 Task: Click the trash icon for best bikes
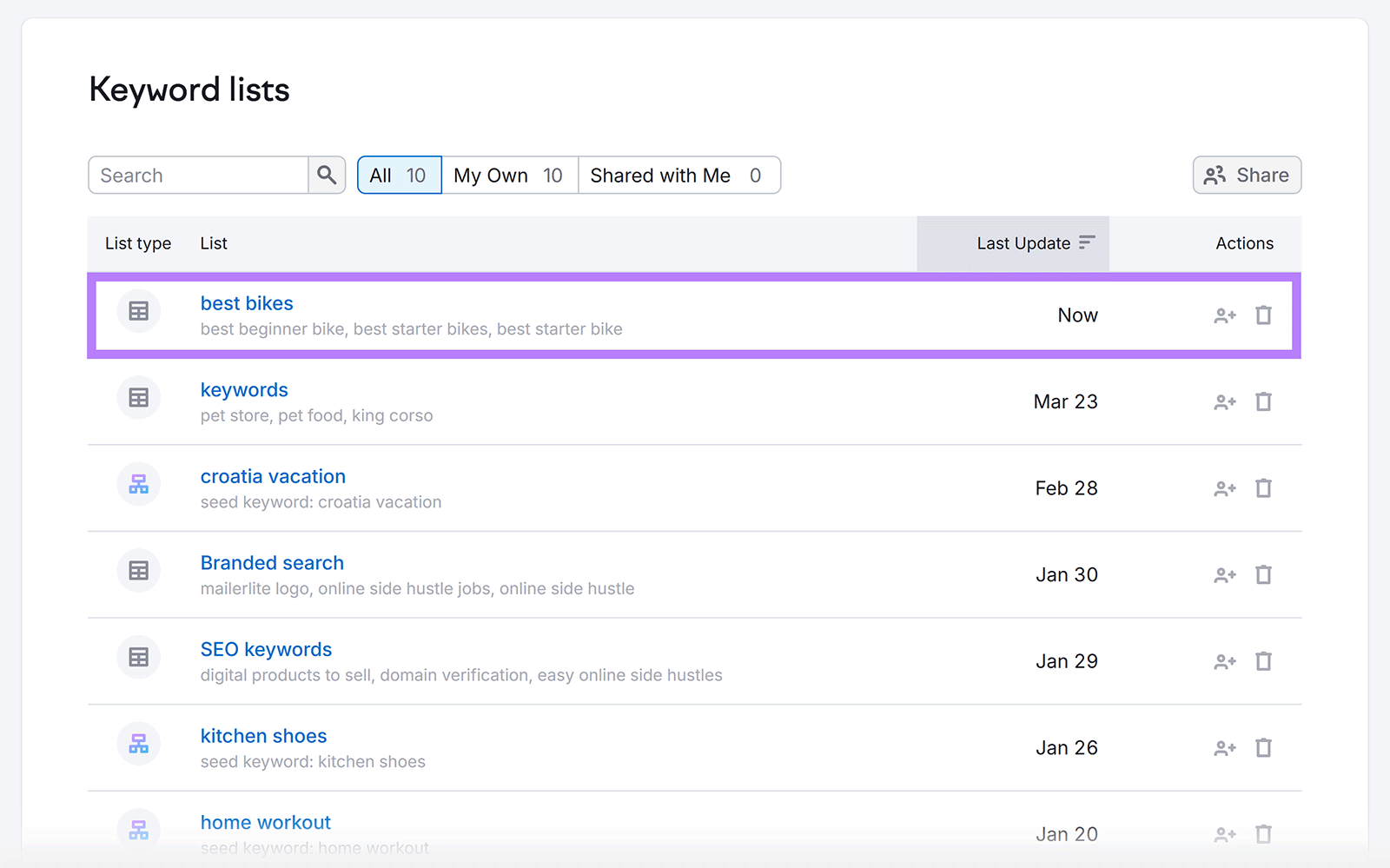[1263, 315]
